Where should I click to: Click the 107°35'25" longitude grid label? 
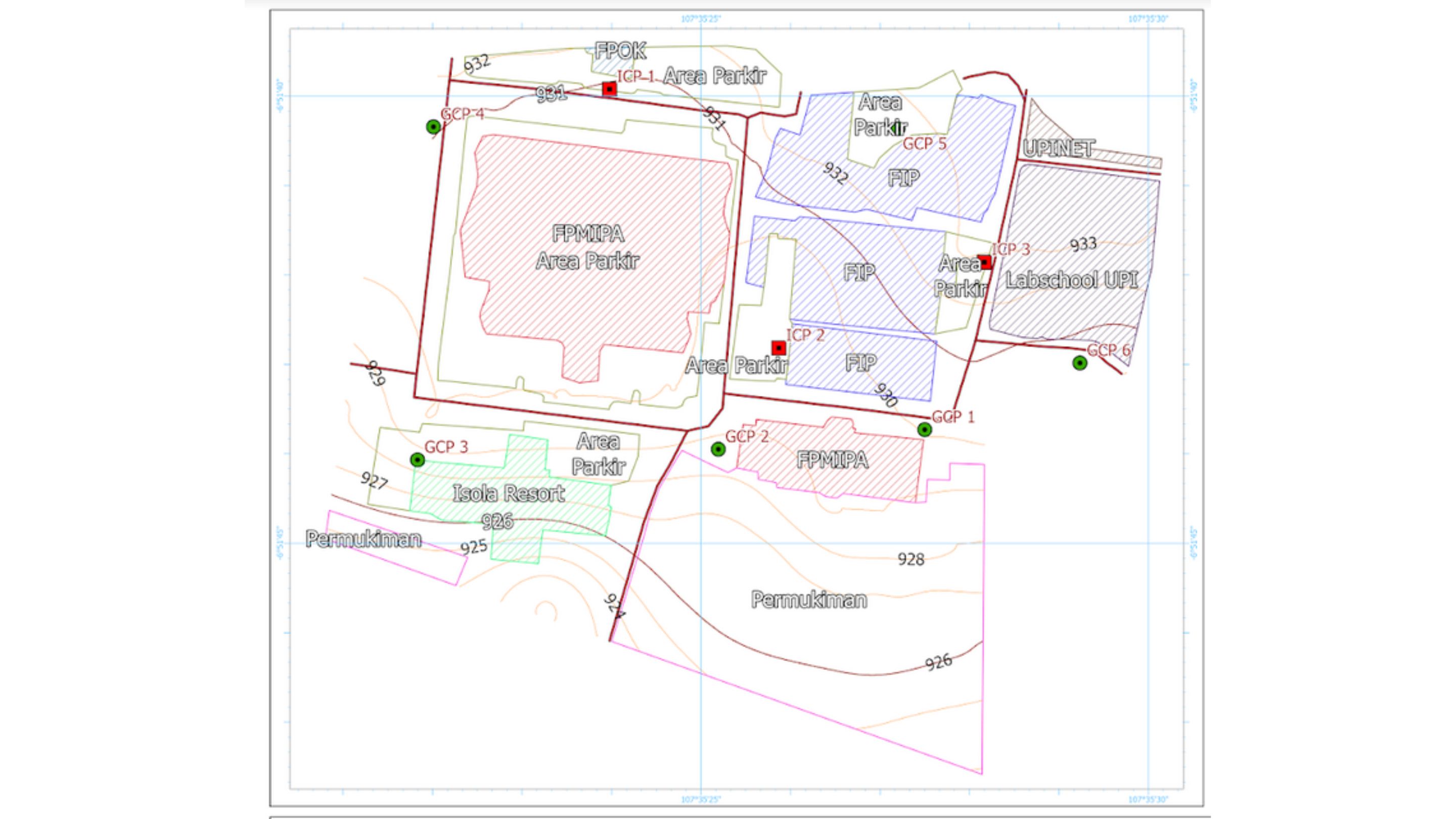(x=701, y=18)
